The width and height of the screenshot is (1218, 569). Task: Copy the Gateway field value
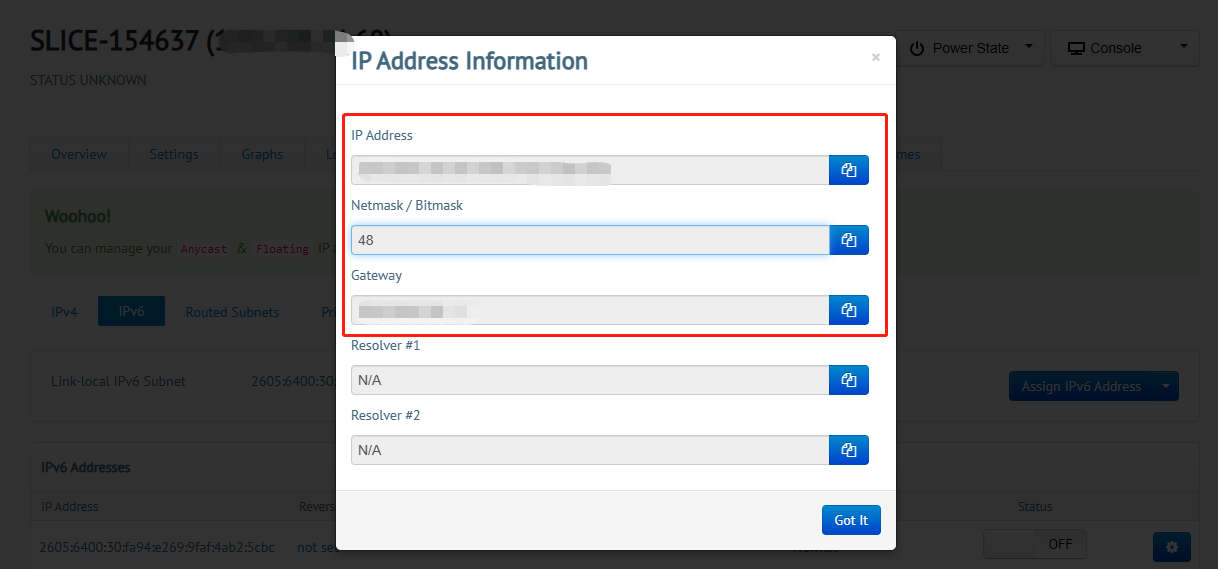coord(849,310)
